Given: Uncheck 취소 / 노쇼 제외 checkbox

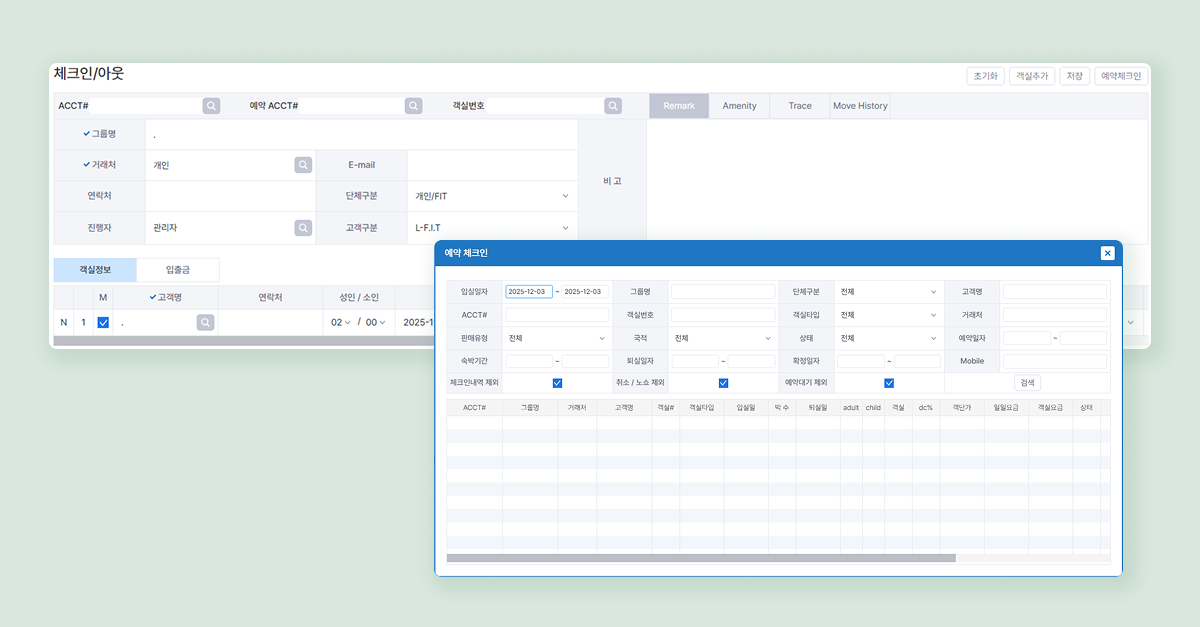Looking at the screenshot, I should coord(723,382).
